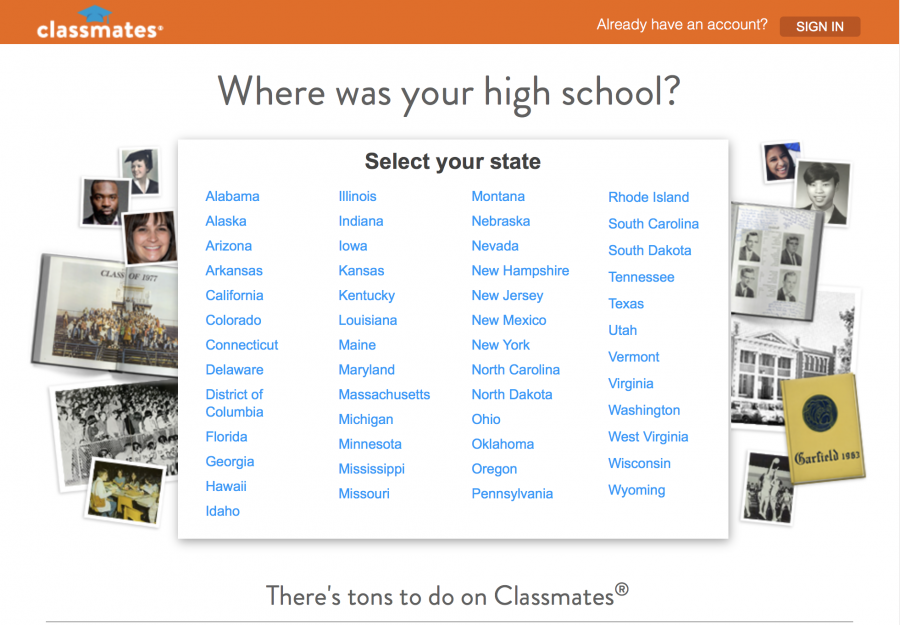This screenshot has height=625, width=900.
Task: Choose Rhode Island state link
Action: [x=649, y=197]
